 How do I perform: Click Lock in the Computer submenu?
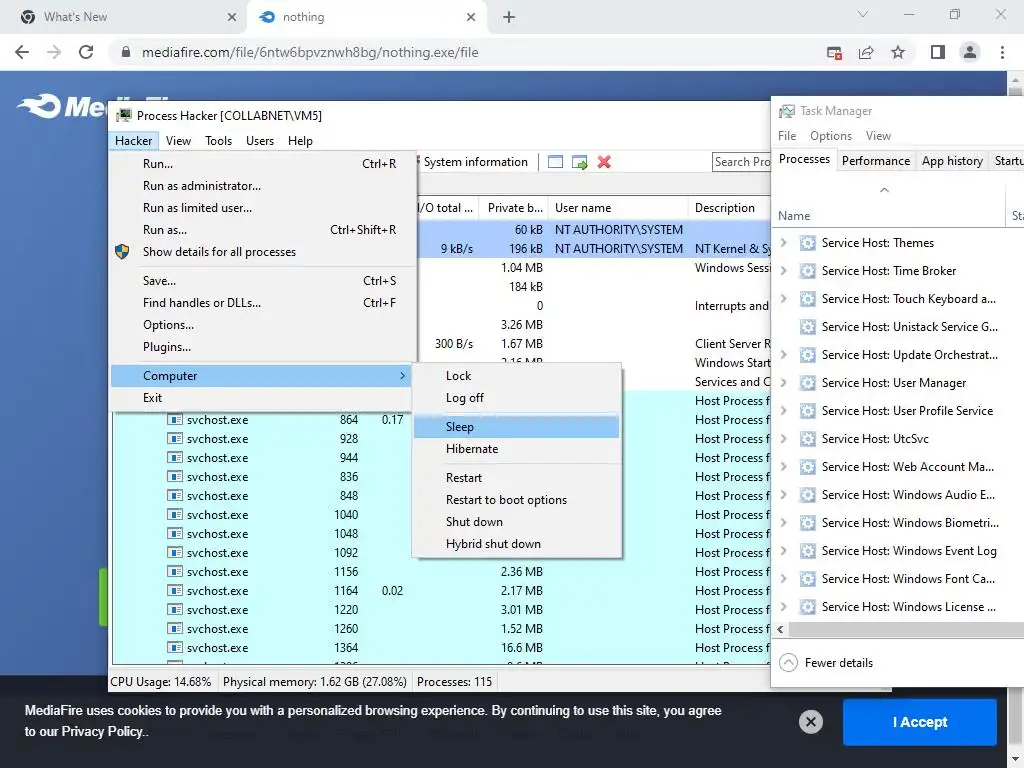517,376
